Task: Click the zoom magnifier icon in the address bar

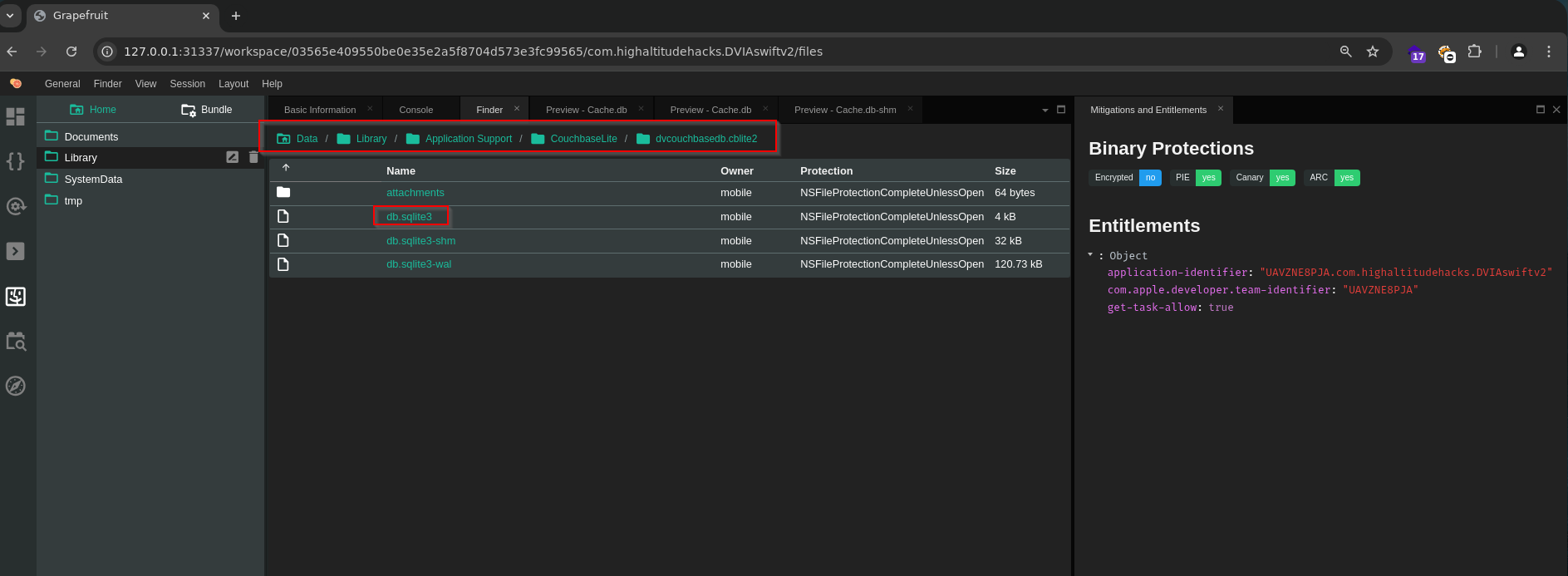Action: click(x=1346, y=52)
